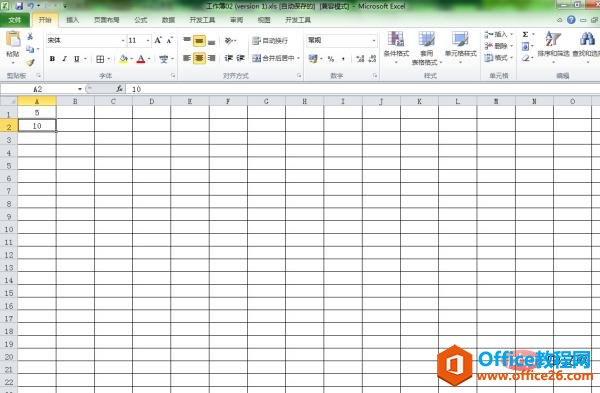Select cell A1 containing 5
The width and height of the screenshot is (600, 393).
(x=37, y=113)
